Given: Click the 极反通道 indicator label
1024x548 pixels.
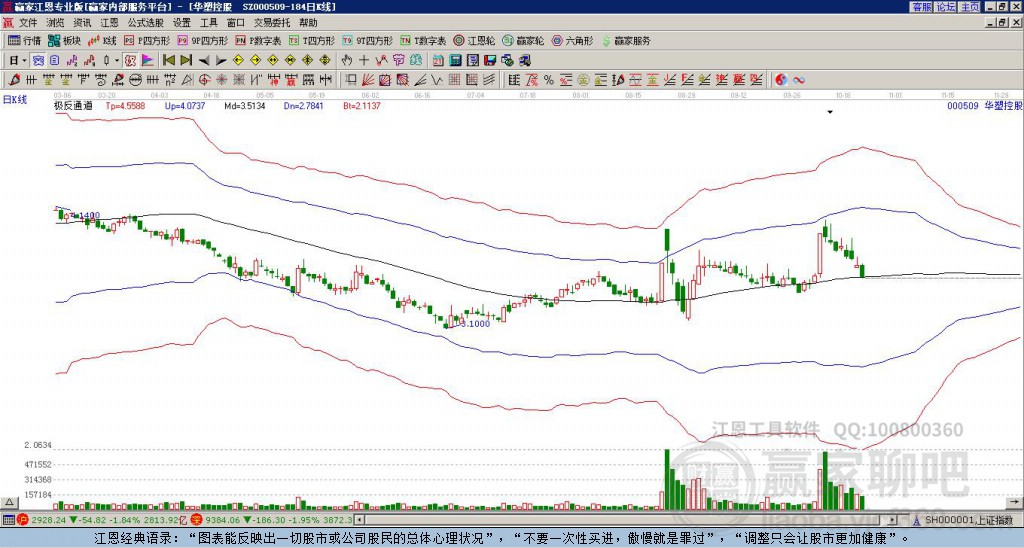Looking at the screenshot, I should point(73,105).
